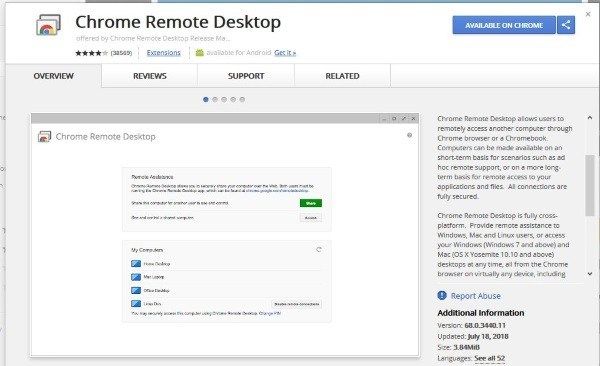Click the review count next to stars
This screenshot has width=600, height=366.
pos(121,53)
